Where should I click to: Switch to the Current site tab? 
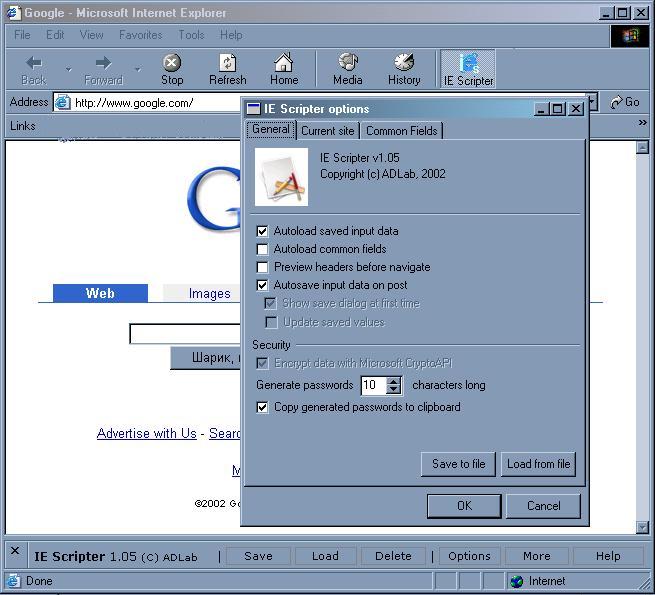pos(328,131)
